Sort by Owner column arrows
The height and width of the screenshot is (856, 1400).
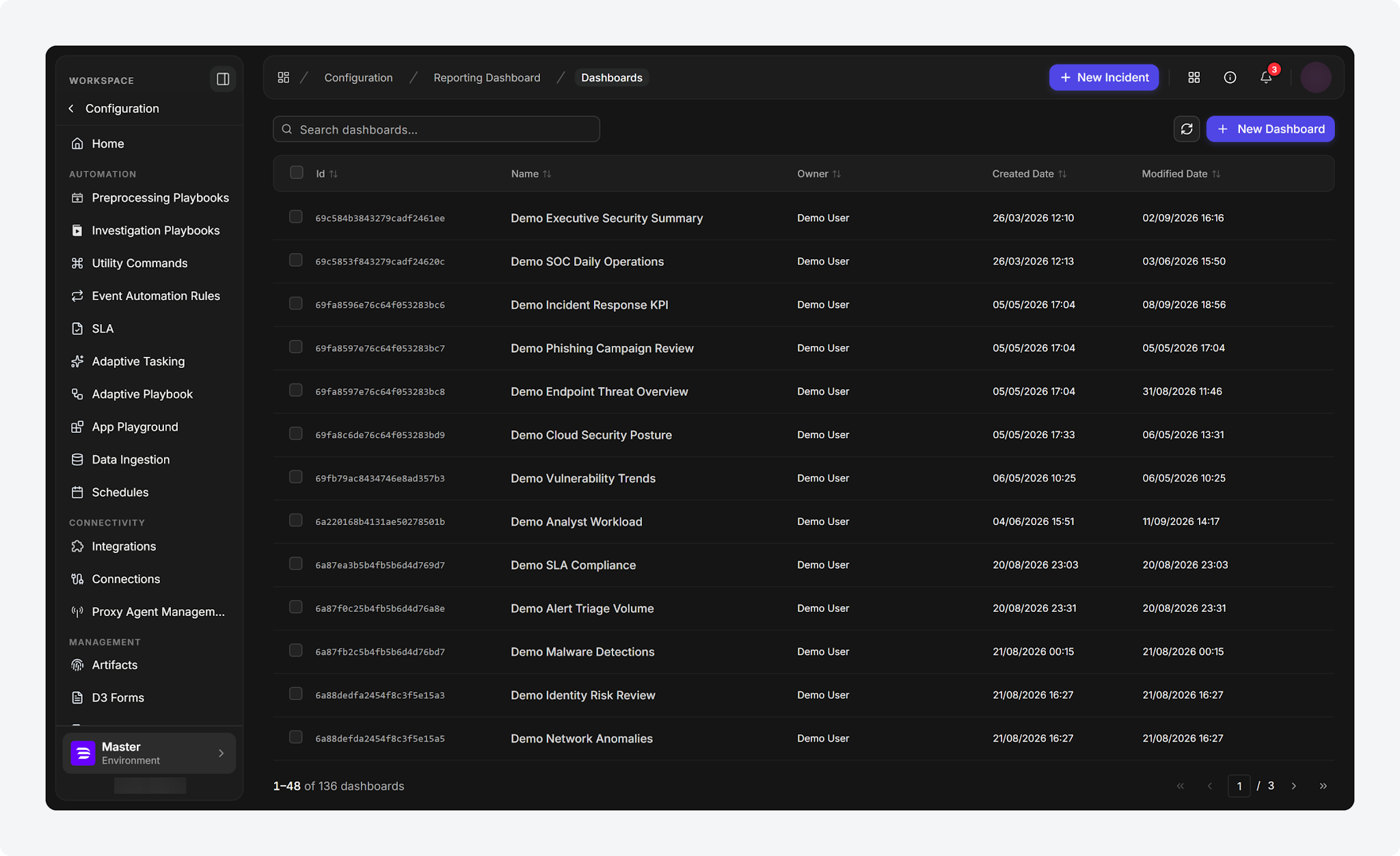click(837, 174)
